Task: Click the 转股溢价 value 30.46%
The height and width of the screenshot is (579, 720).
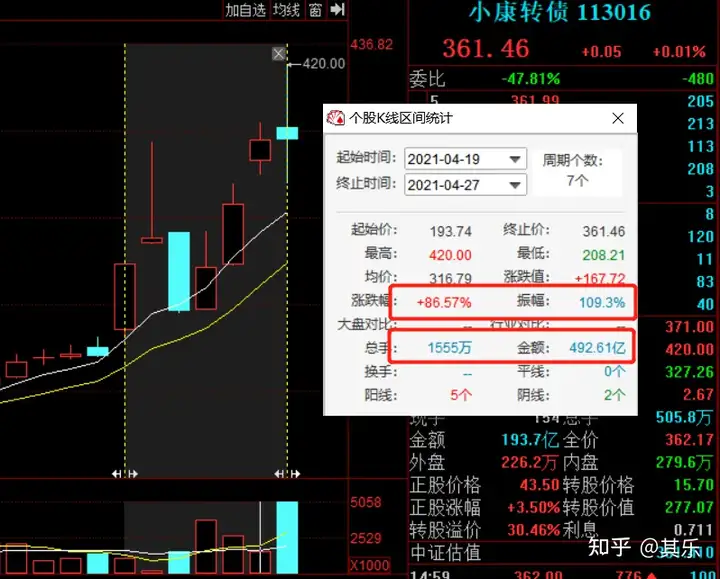Action: [x=533, y=530]
